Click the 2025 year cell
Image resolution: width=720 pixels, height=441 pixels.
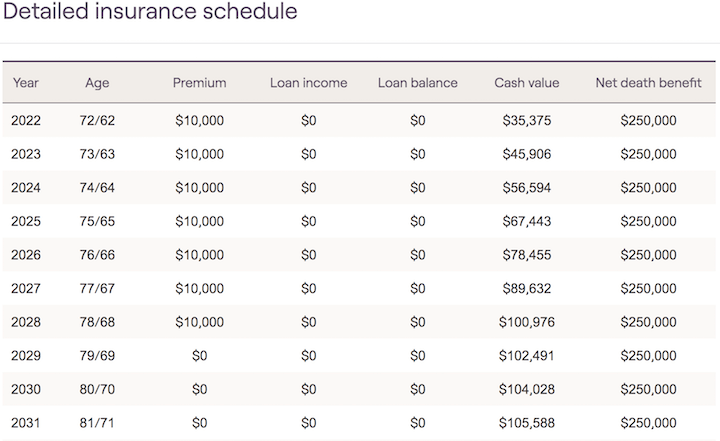[x=26, y=221]
